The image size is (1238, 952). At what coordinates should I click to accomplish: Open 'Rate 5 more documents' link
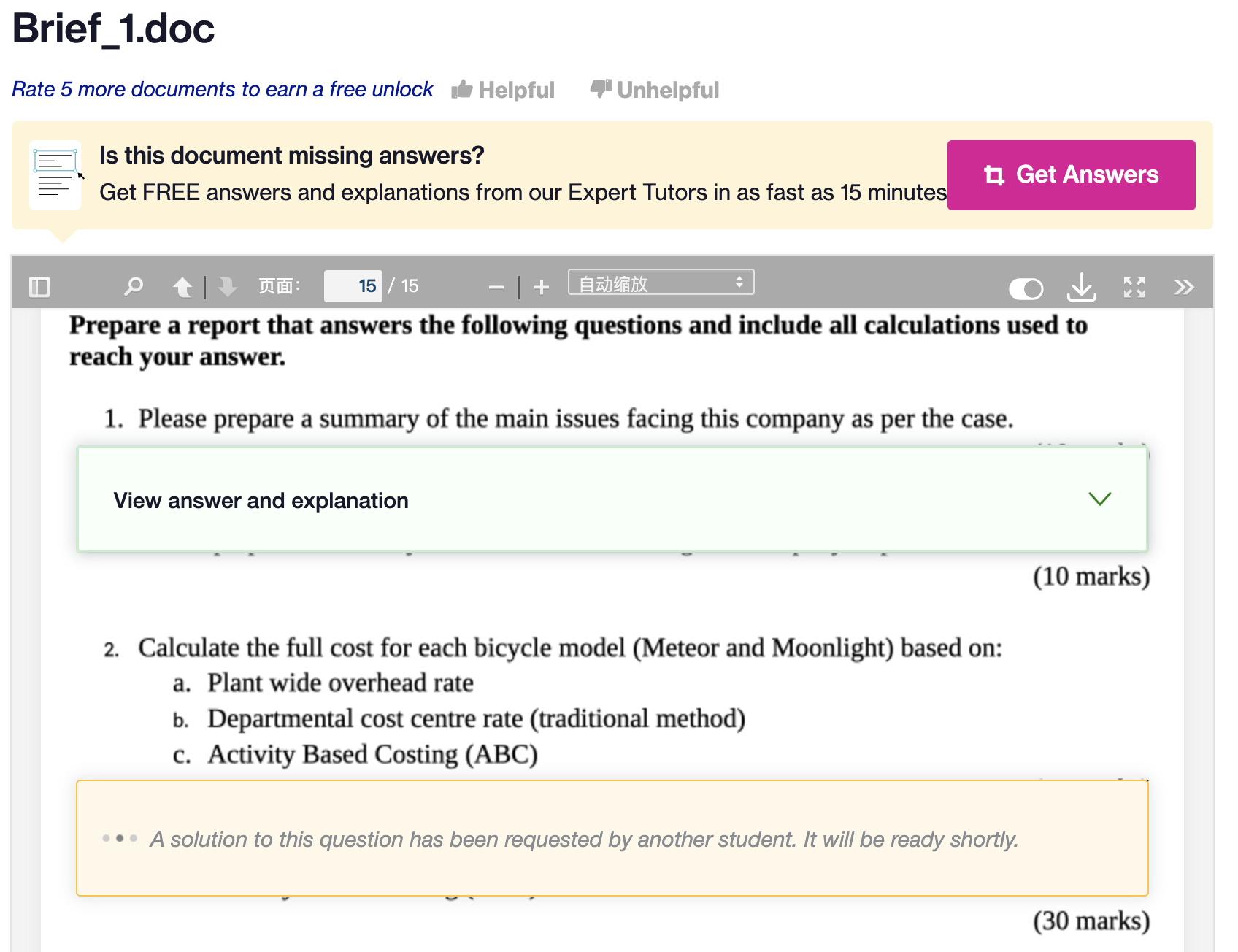[223, 89]
